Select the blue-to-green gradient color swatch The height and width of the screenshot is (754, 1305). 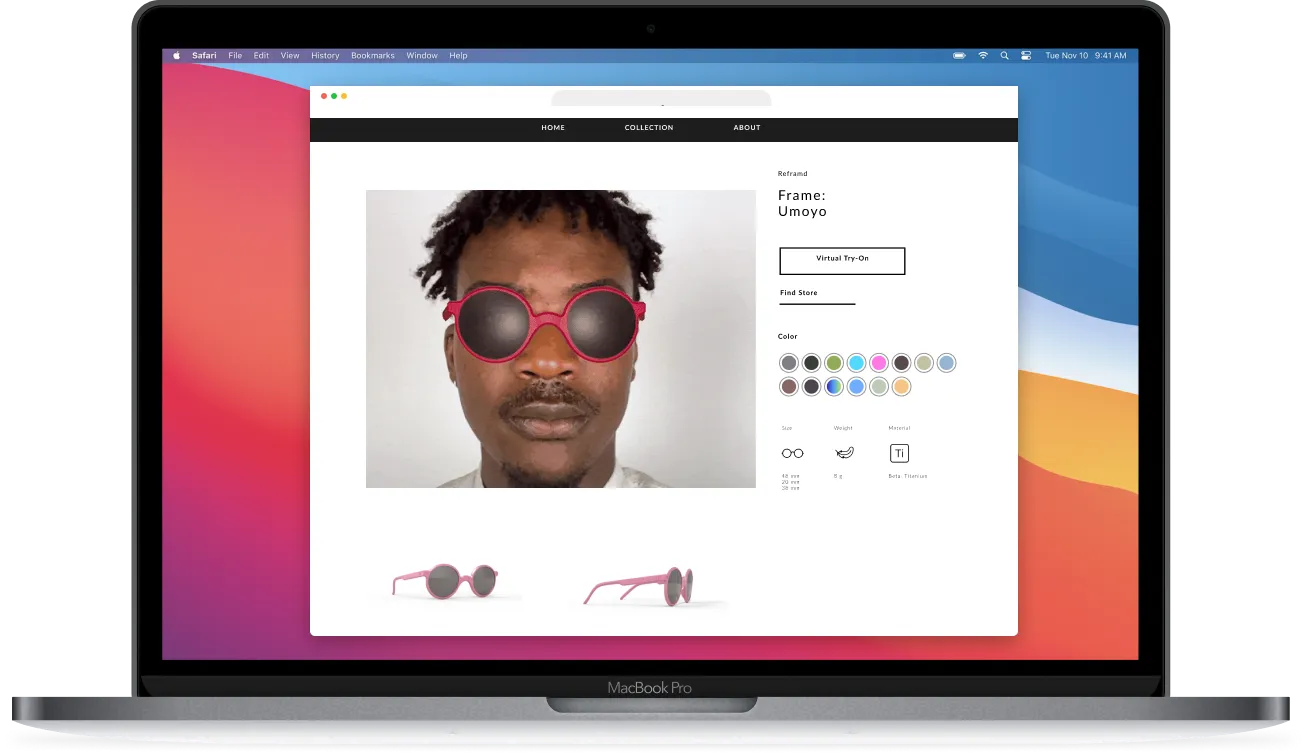point(834,386)
